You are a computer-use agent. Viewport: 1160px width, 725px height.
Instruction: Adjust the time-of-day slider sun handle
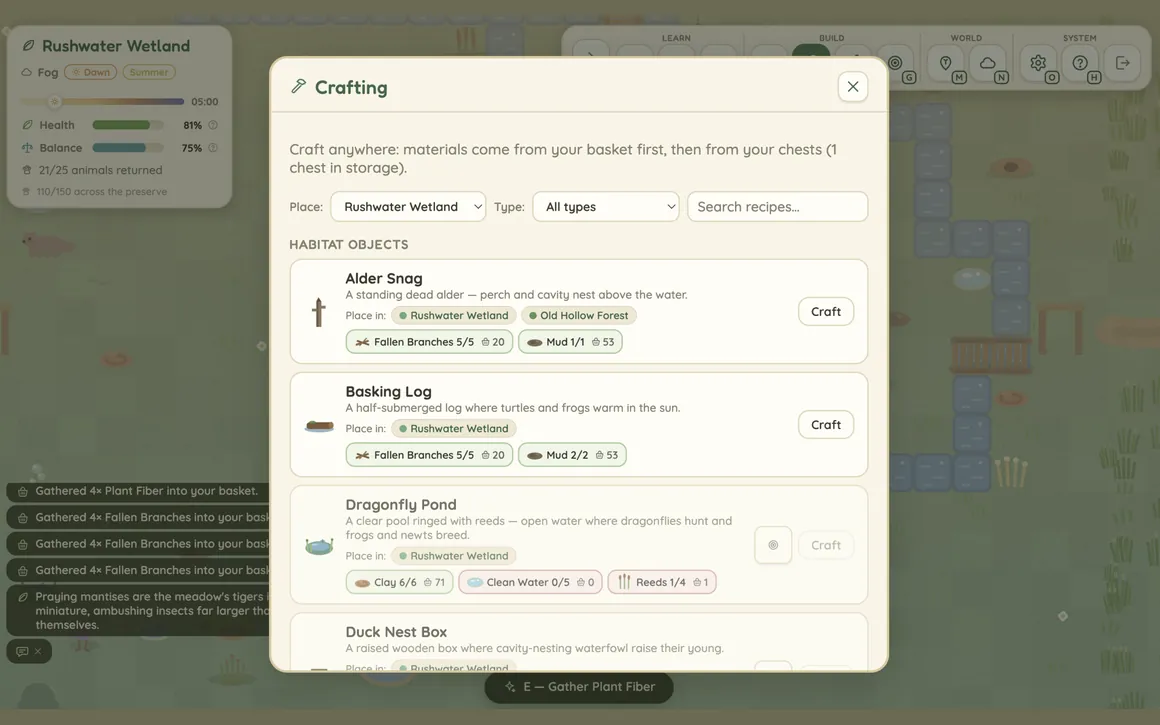click(54, 101)
